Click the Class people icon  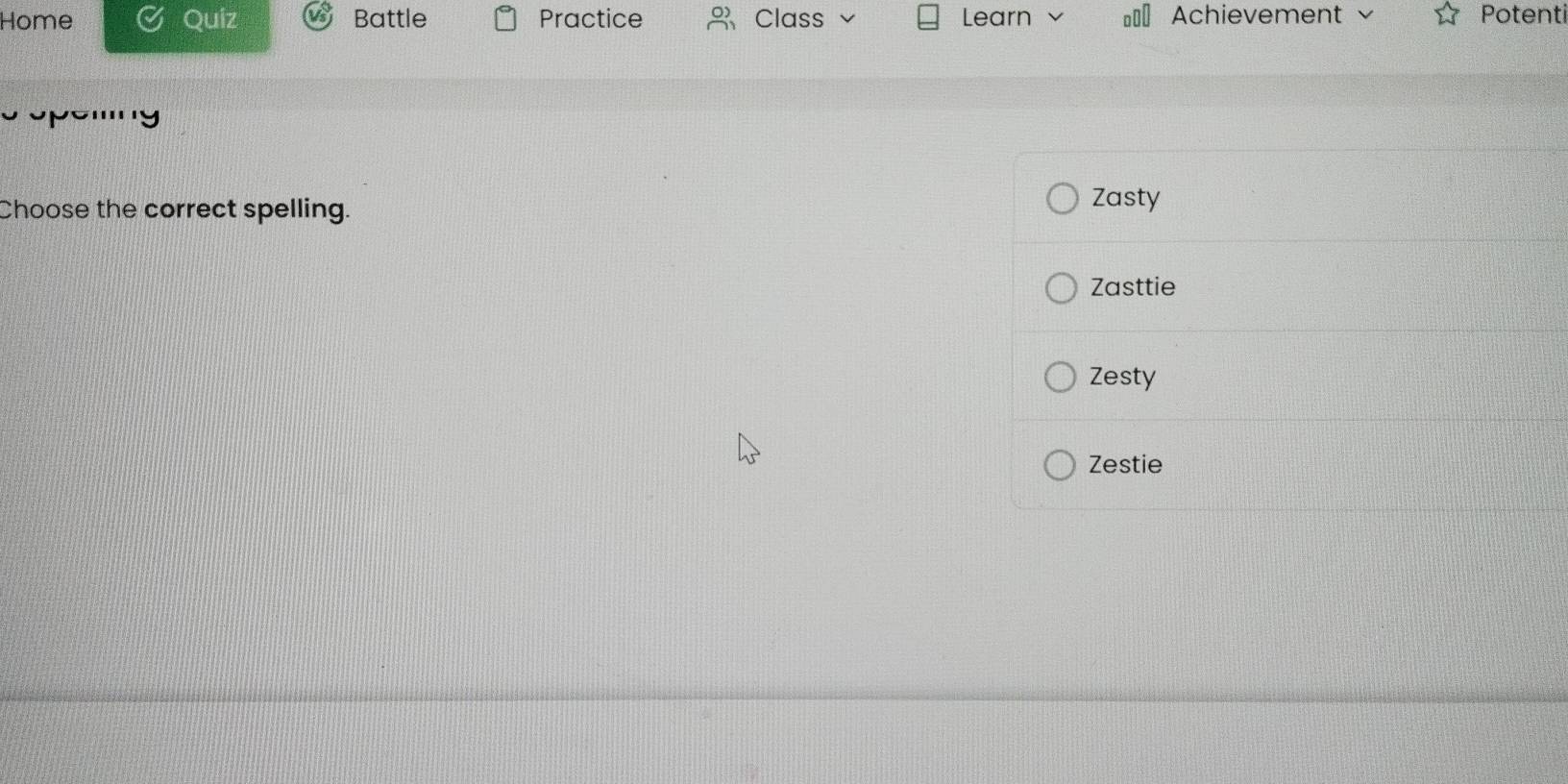(722, 18)
